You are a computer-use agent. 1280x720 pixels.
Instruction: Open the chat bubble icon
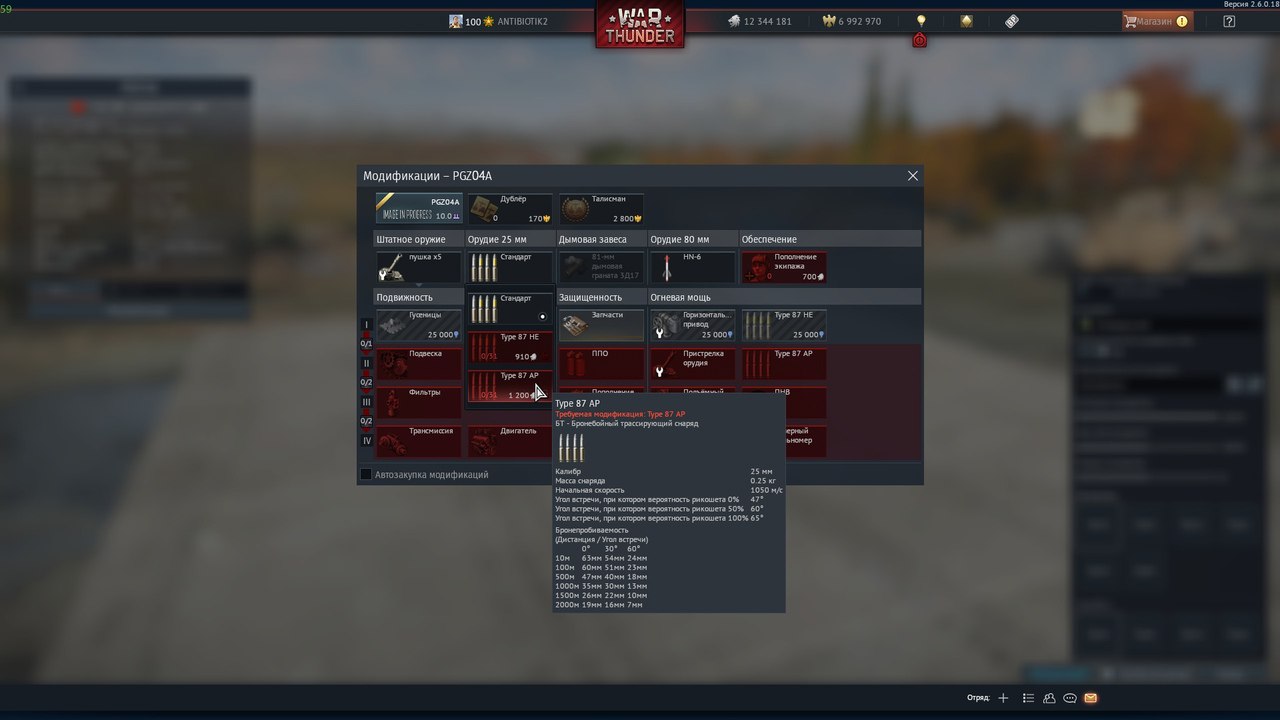(1070, 698)
